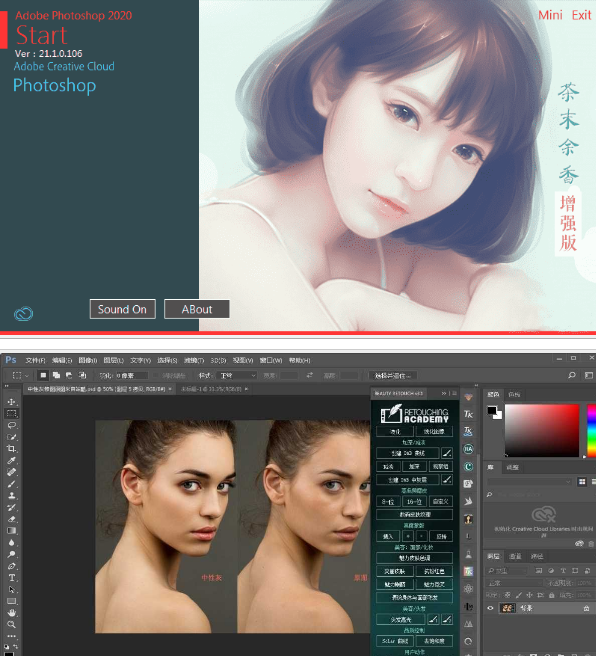Click the 16-位 button in Retouching Academy
This screenshot has height=656, width=596.
pos(414,501)
